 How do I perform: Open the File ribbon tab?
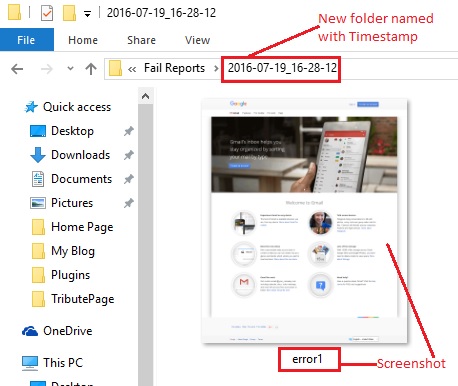[26, 40]
